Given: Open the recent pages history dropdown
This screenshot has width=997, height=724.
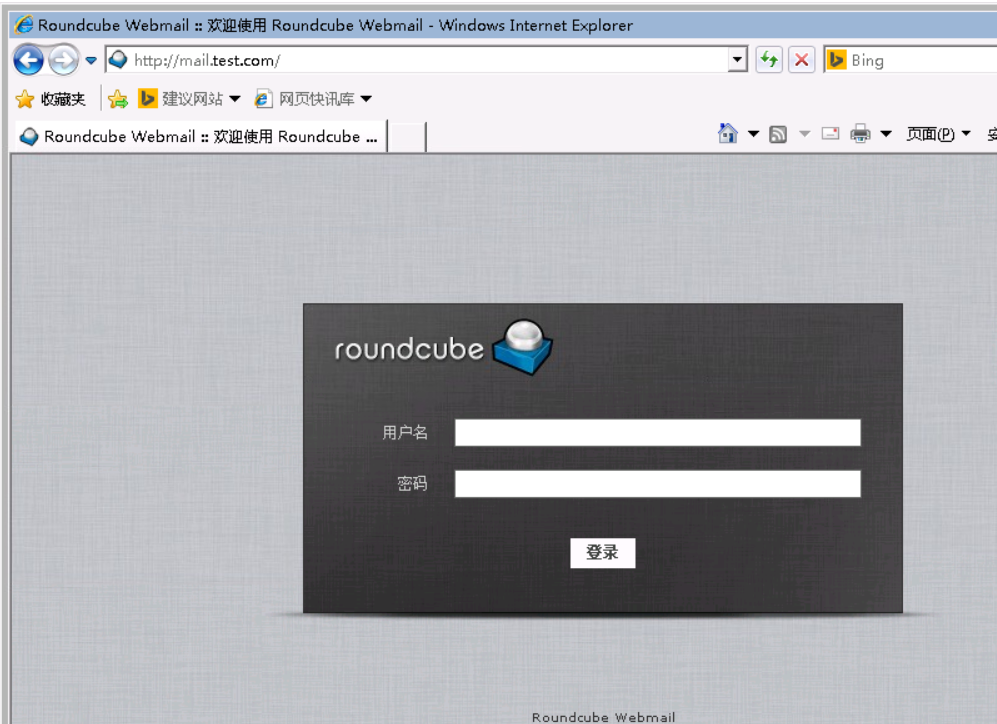Looking at the screenshot, I should click(91, 61).
